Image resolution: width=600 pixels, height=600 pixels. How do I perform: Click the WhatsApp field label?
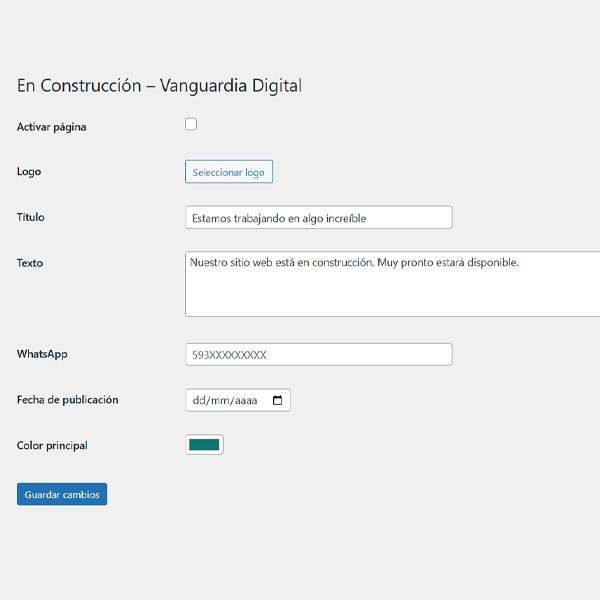pos(42,354)
